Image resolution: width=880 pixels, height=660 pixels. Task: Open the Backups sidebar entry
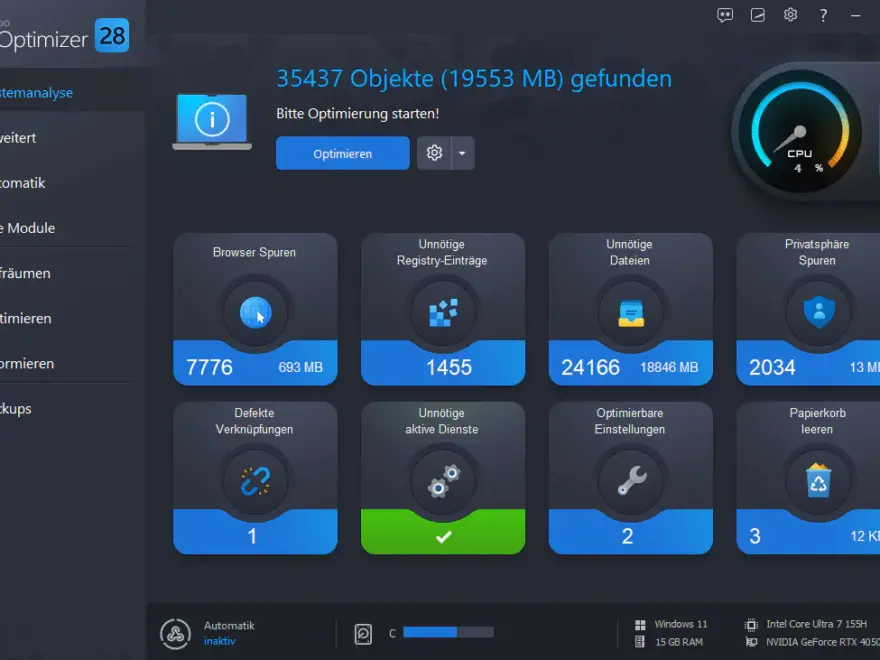(16, 409)
